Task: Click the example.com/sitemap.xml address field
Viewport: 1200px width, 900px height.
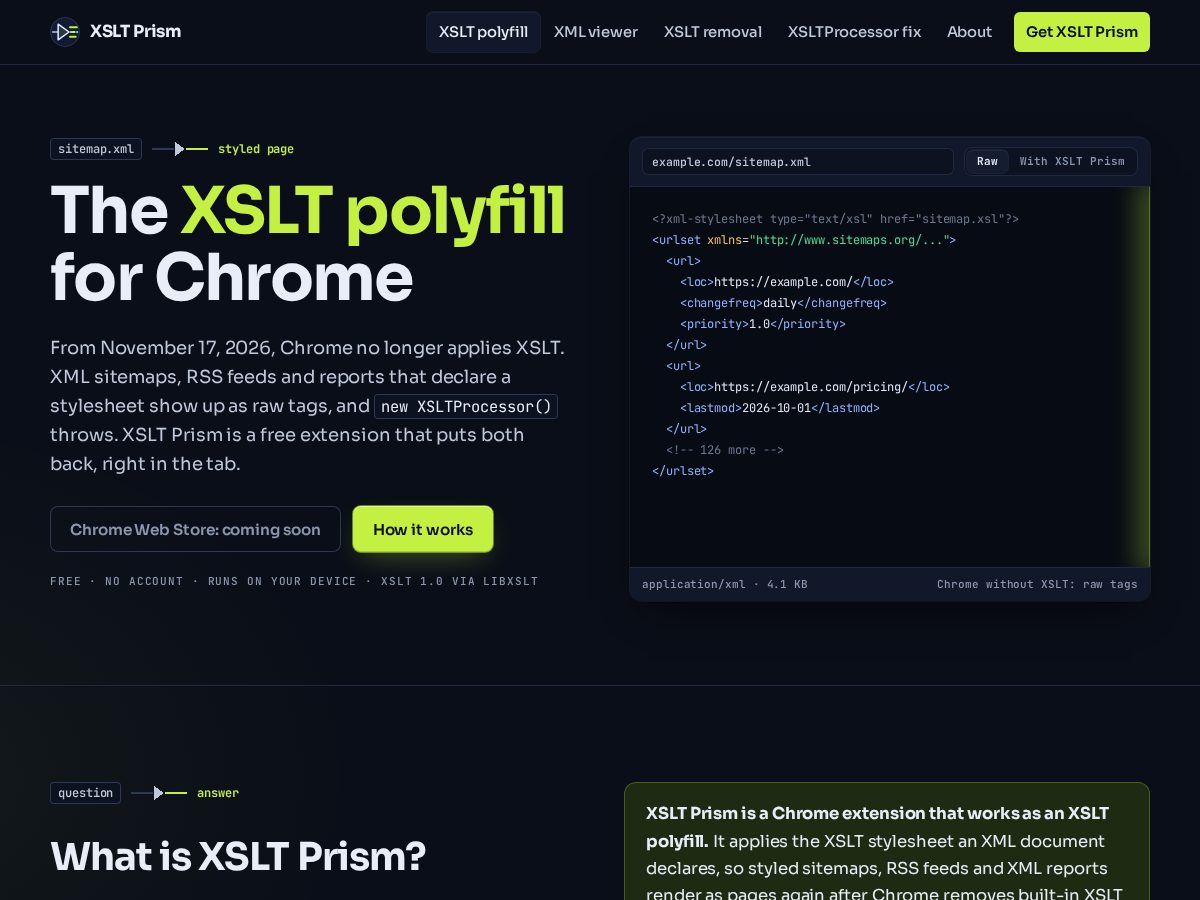Action: coord(797,161)
